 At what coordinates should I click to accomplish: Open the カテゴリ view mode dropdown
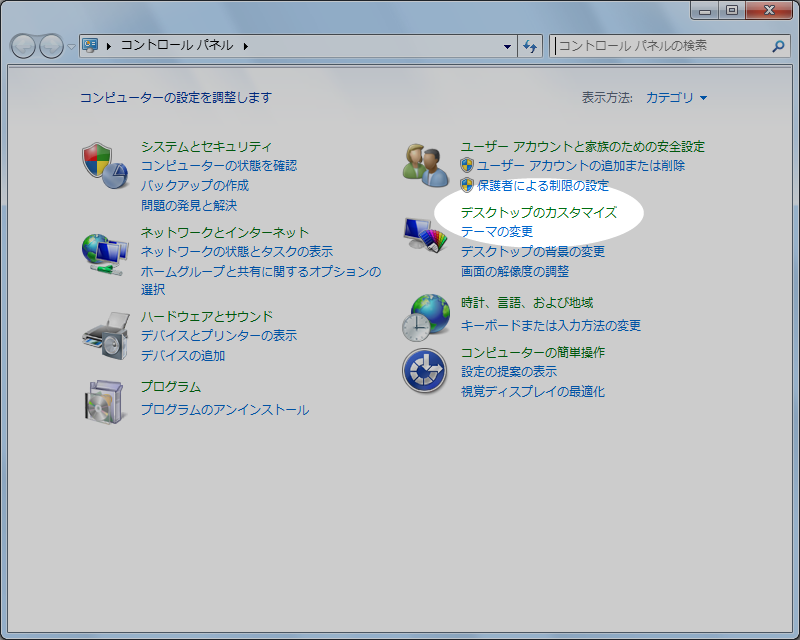[677, 98]
